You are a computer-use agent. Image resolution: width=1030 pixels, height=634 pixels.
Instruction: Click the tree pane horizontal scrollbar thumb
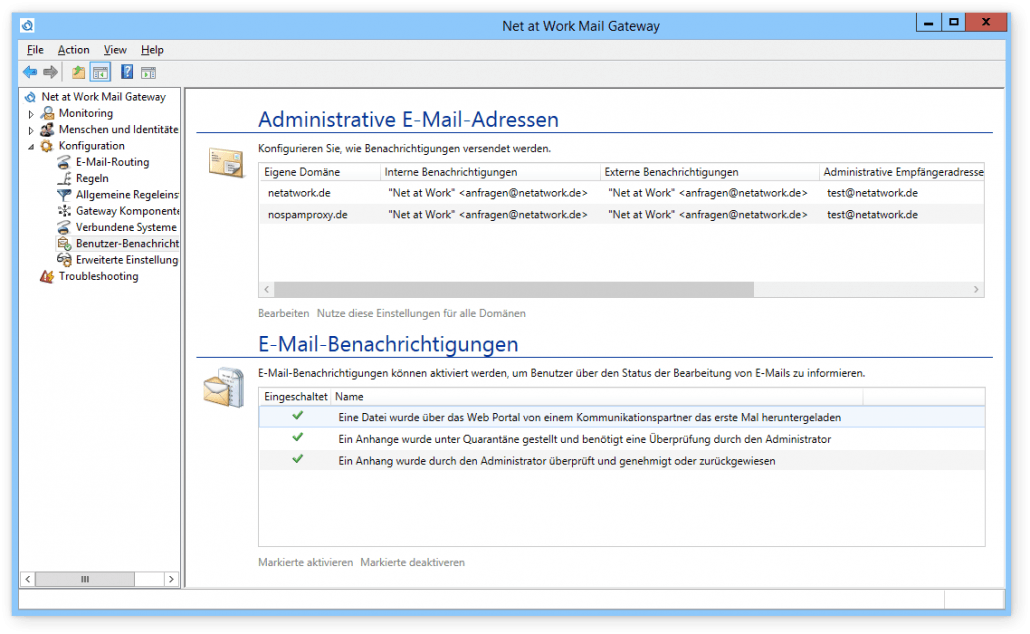(85, 579)
